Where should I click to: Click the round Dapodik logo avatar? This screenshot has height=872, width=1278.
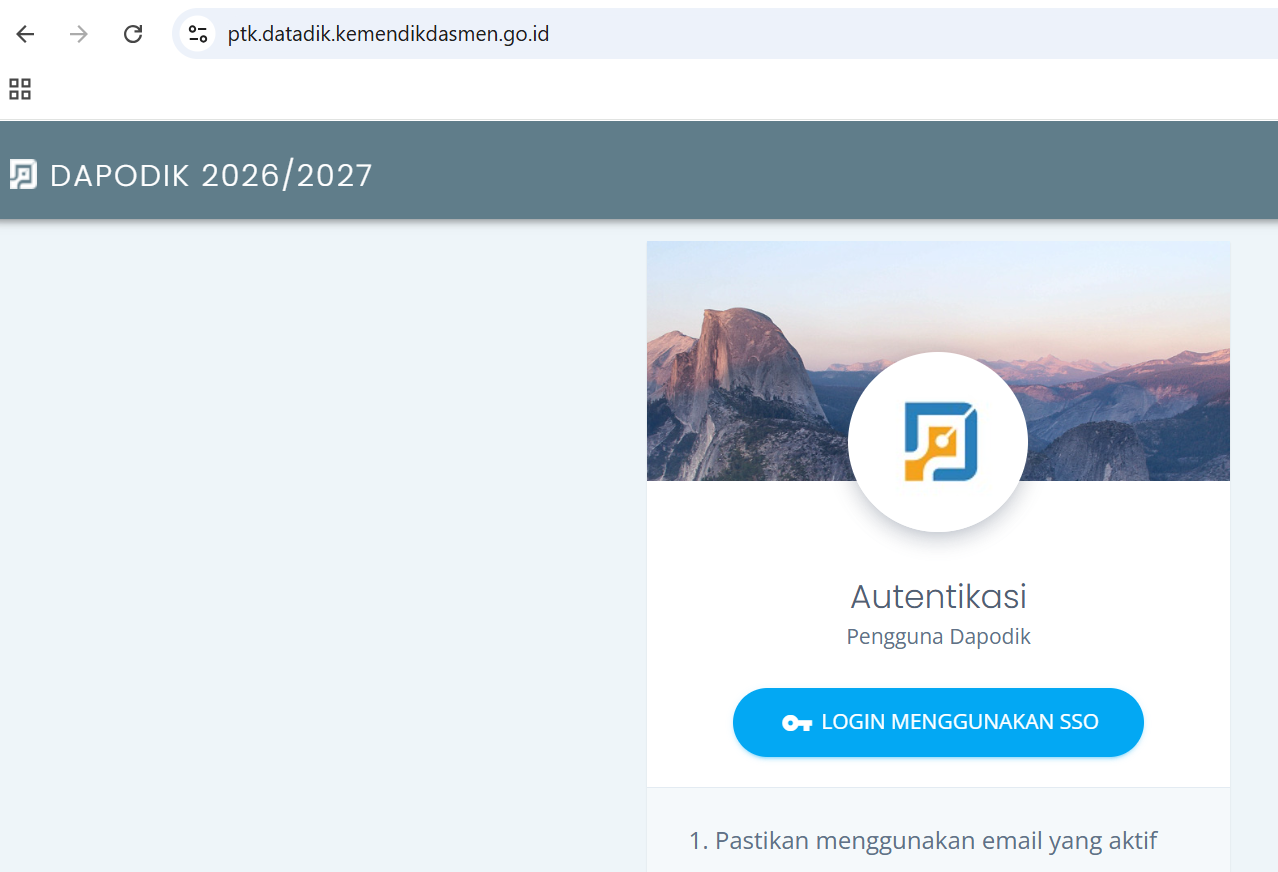938,442
